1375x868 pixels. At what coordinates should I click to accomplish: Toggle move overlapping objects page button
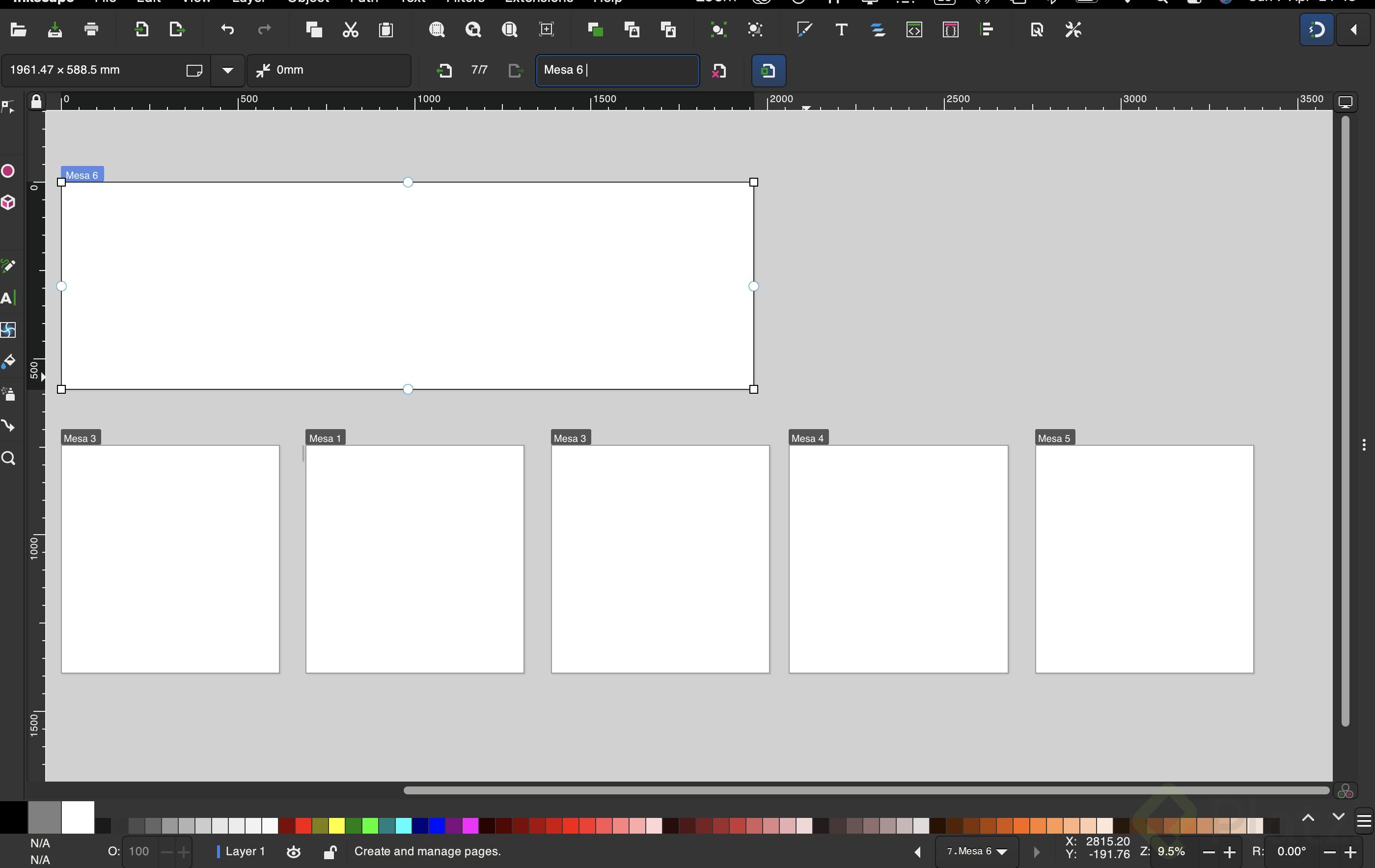(x=768, y=71)
